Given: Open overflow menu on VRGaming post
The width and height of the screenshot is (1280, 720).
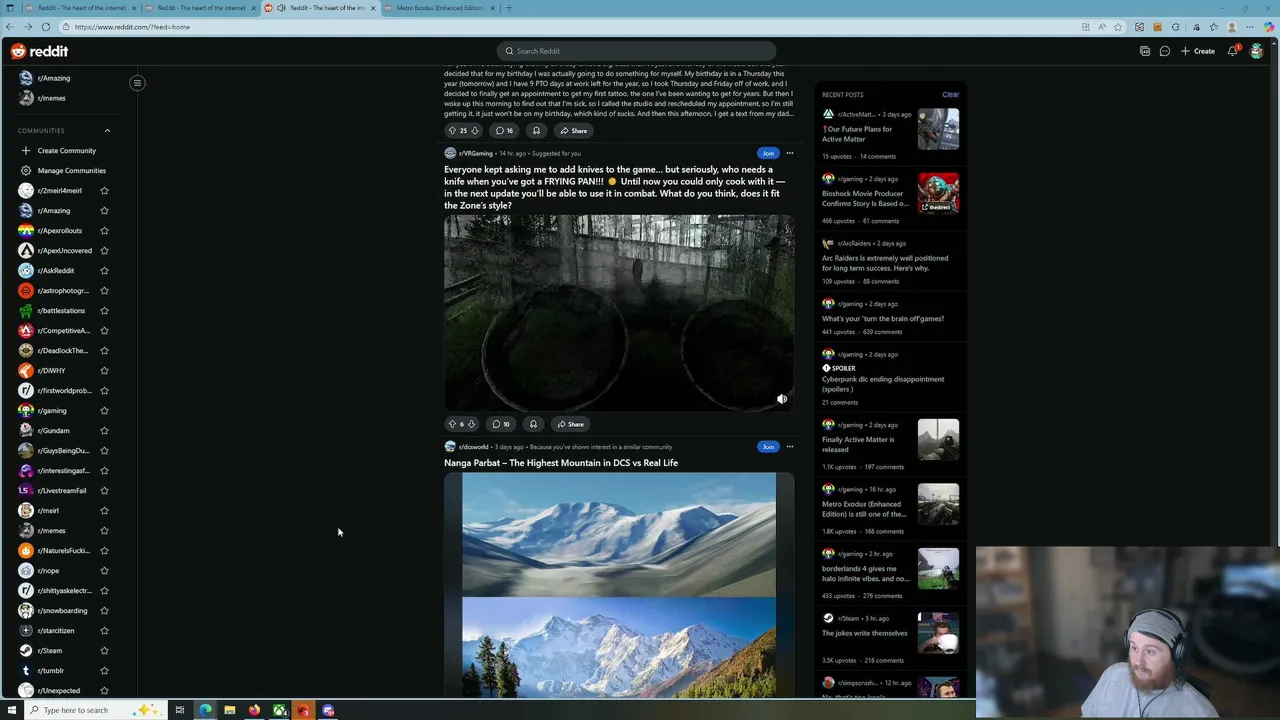Looking at the screenshot, I should [789, 153].
